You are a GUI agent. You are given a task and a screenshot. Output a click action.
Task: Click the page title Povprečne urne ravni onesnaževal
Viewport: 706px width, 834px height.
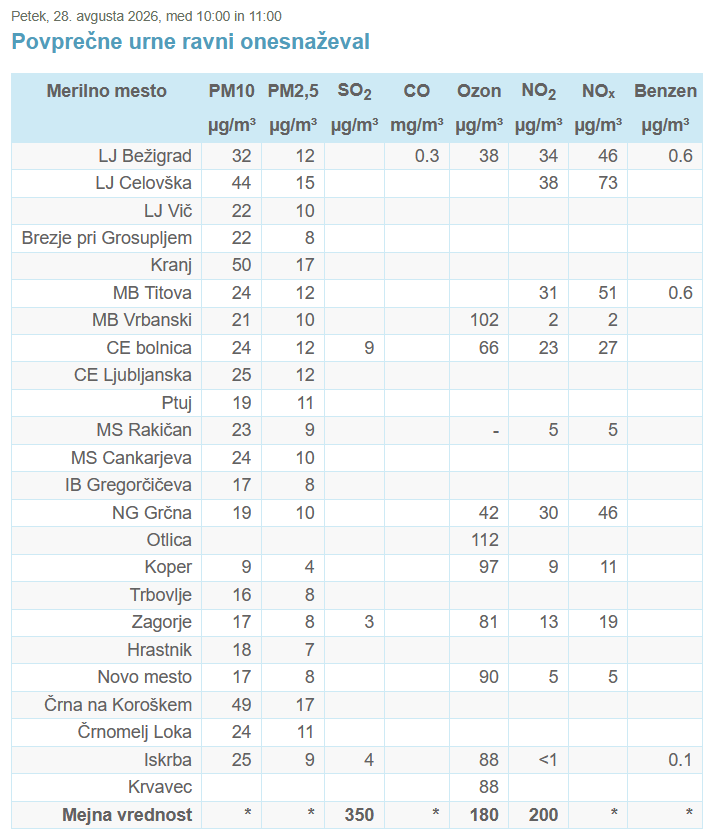190,41
